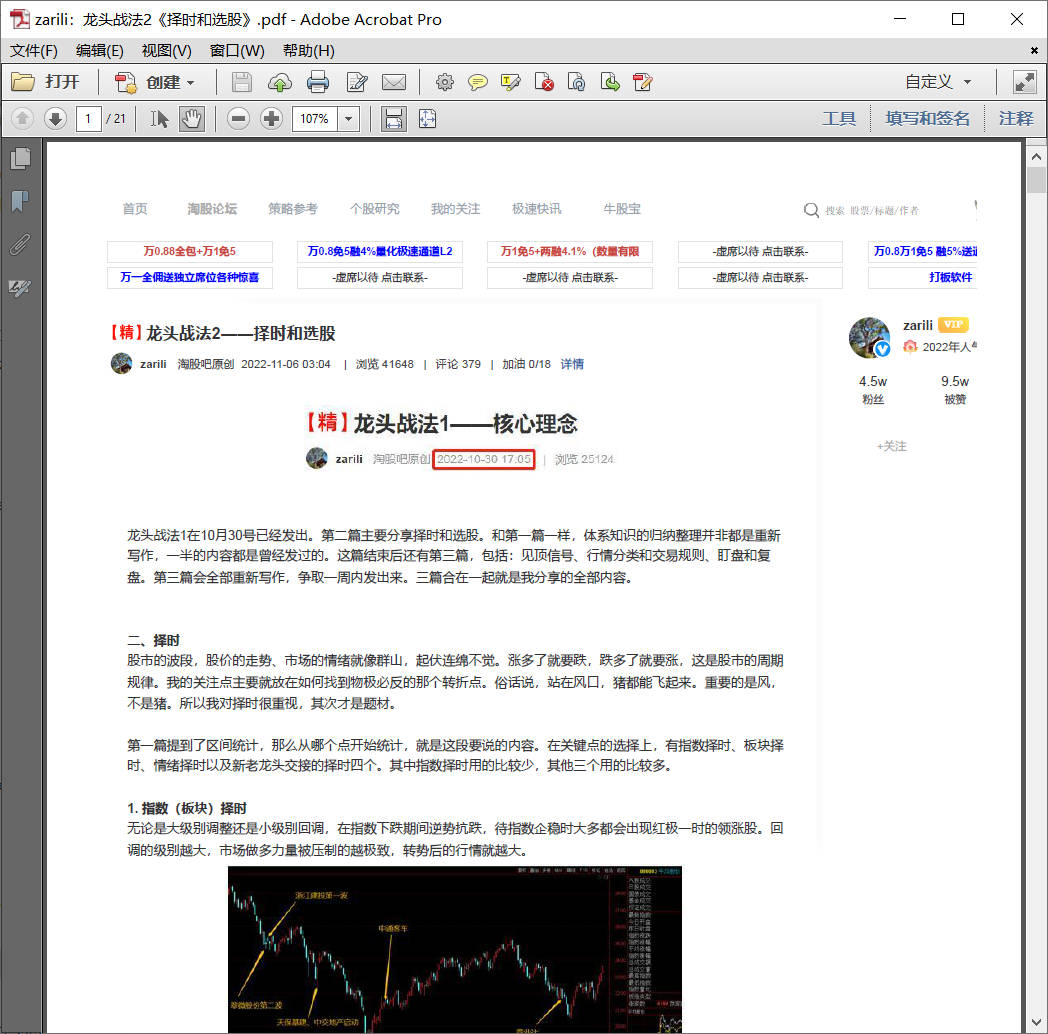
Task: Click the 首页 nav link
Action: pyautogui.click(x=134, y=209)
